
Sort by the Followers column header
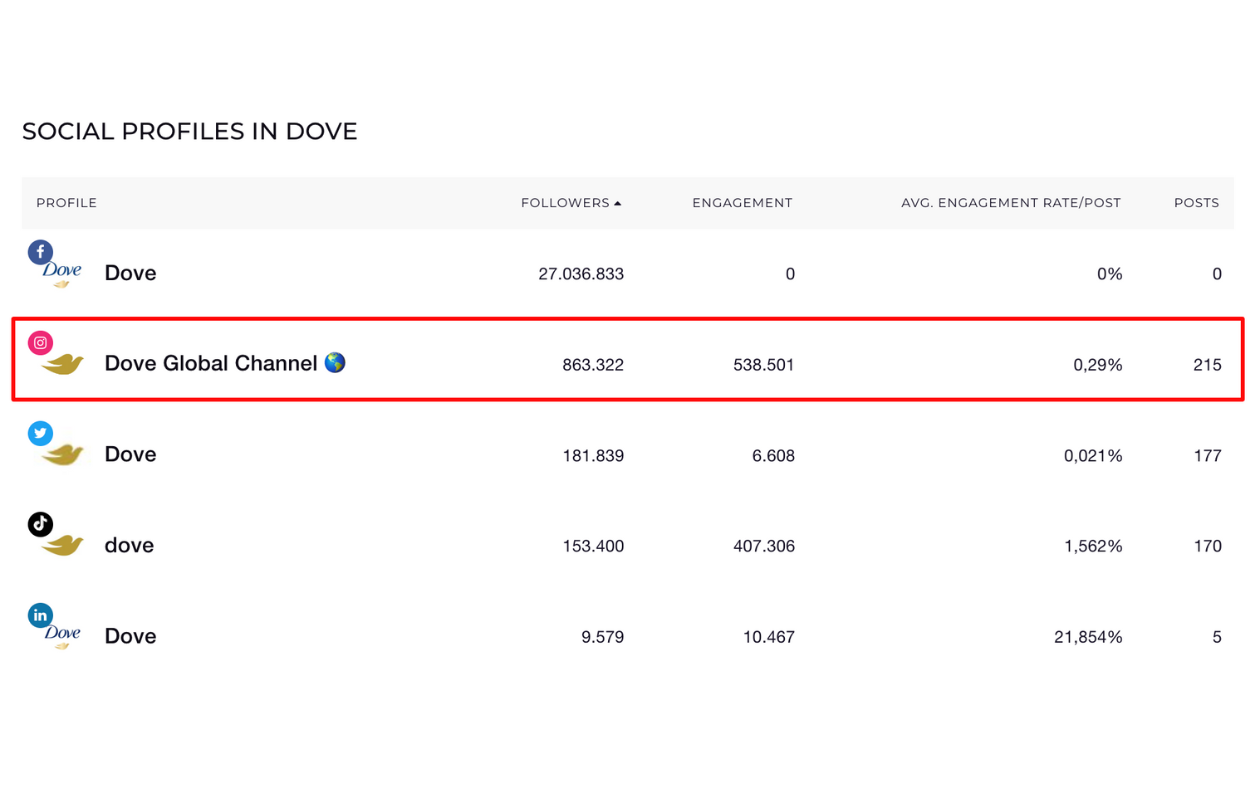(565, 203)
